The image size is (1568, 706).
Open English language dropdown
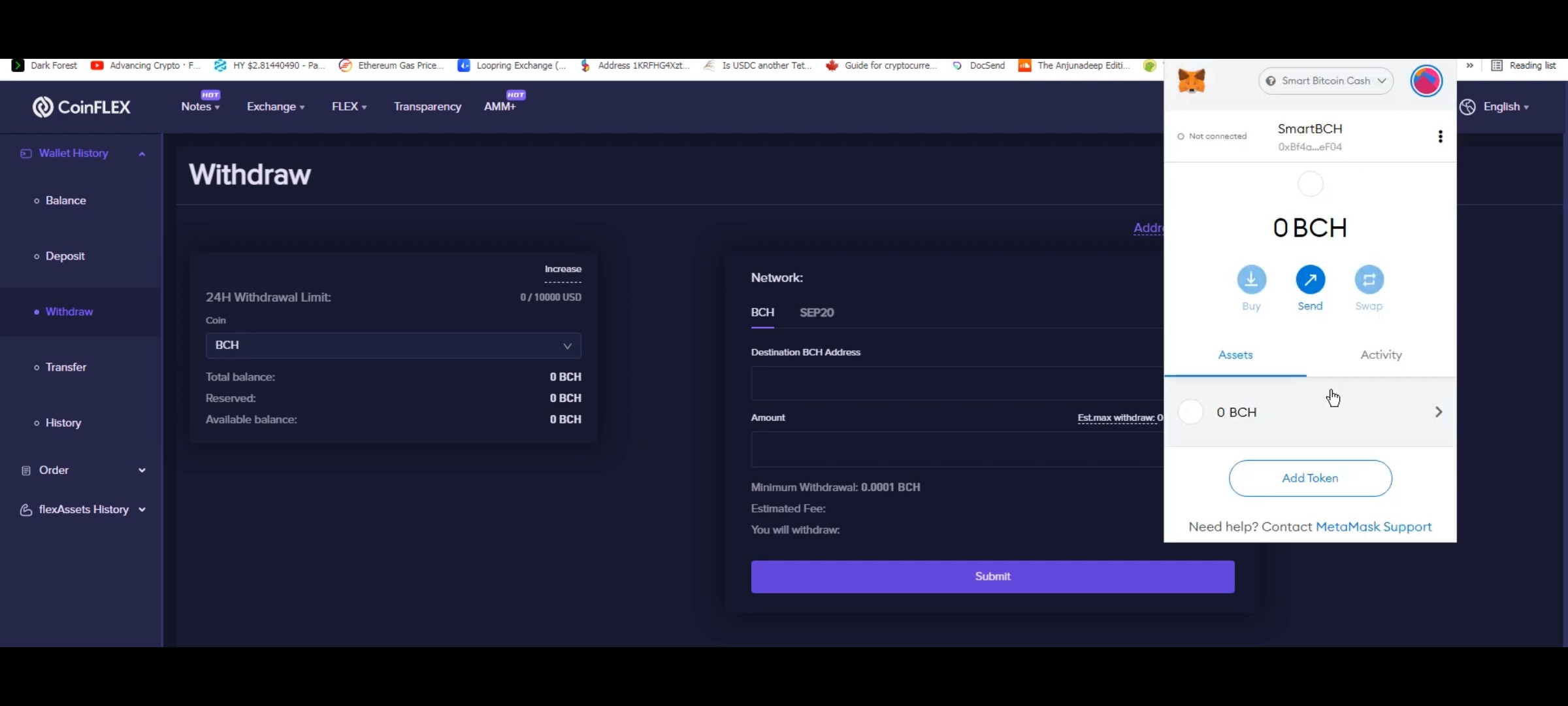pos(1506,107)
